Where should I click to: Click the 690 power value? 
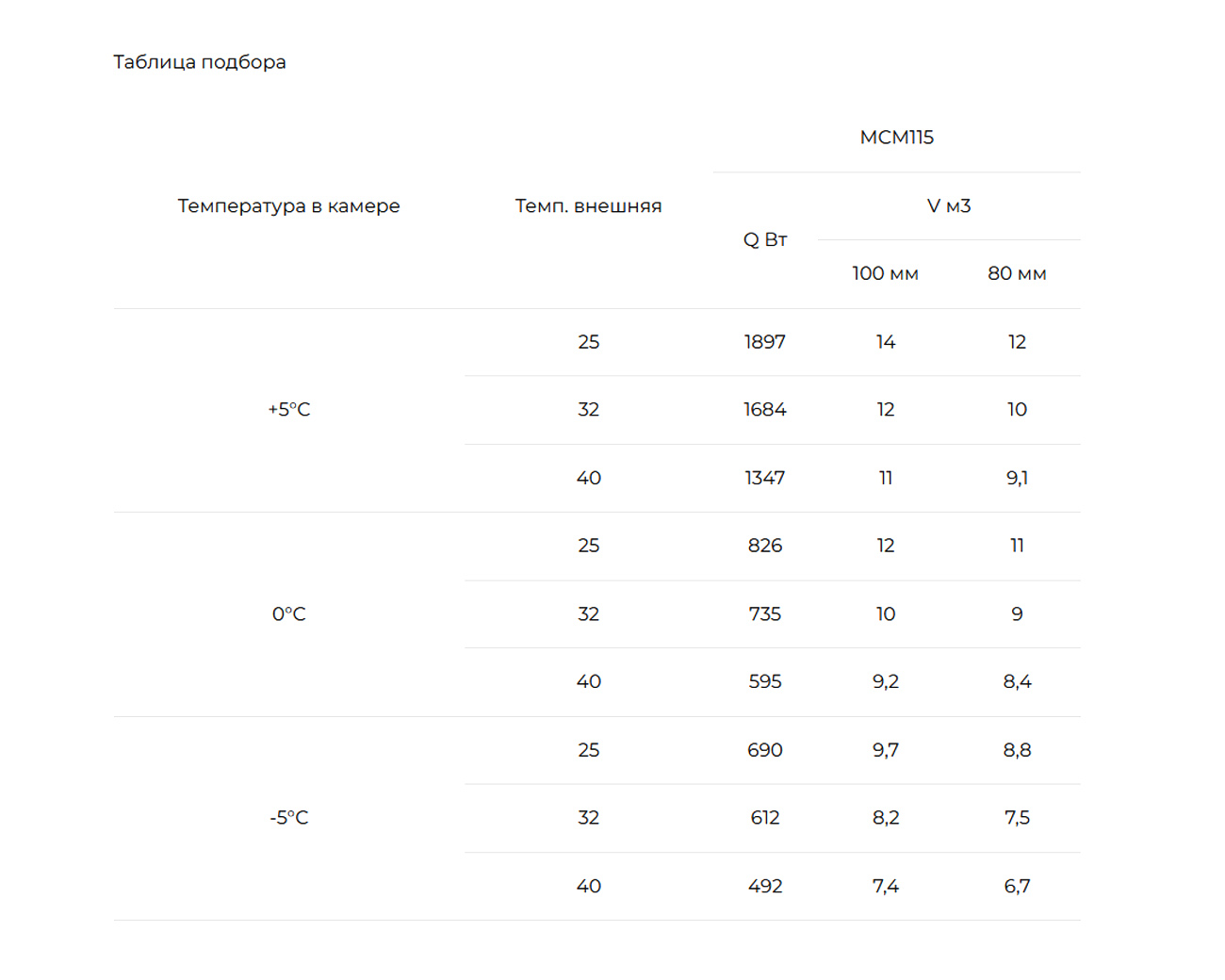(764, 750)
